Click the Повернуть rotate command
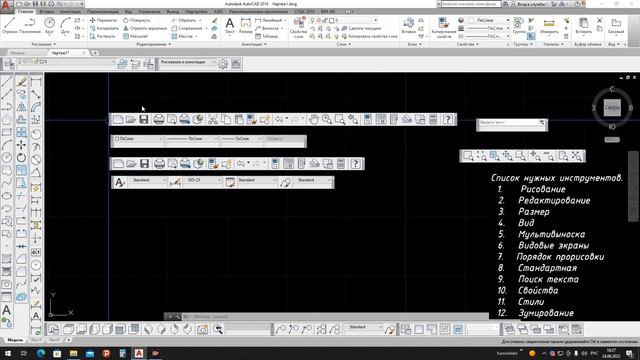Viewport: 640px width, 360px height. [x=137, y=20]
